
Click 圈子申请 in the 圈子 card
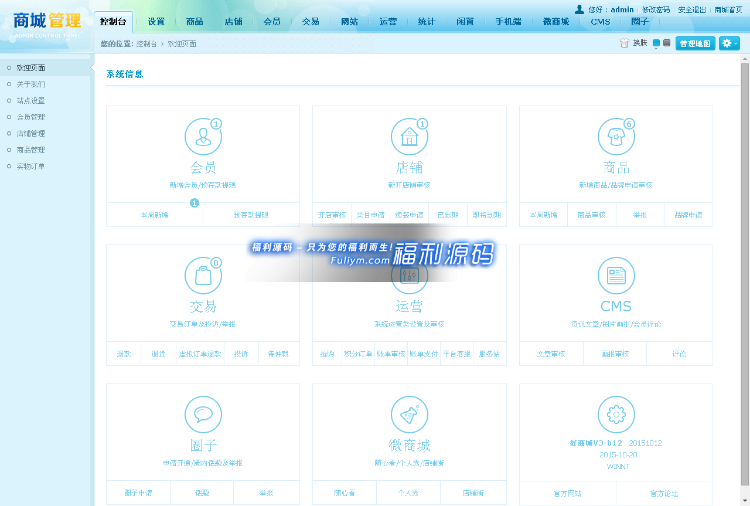point(138,493)
